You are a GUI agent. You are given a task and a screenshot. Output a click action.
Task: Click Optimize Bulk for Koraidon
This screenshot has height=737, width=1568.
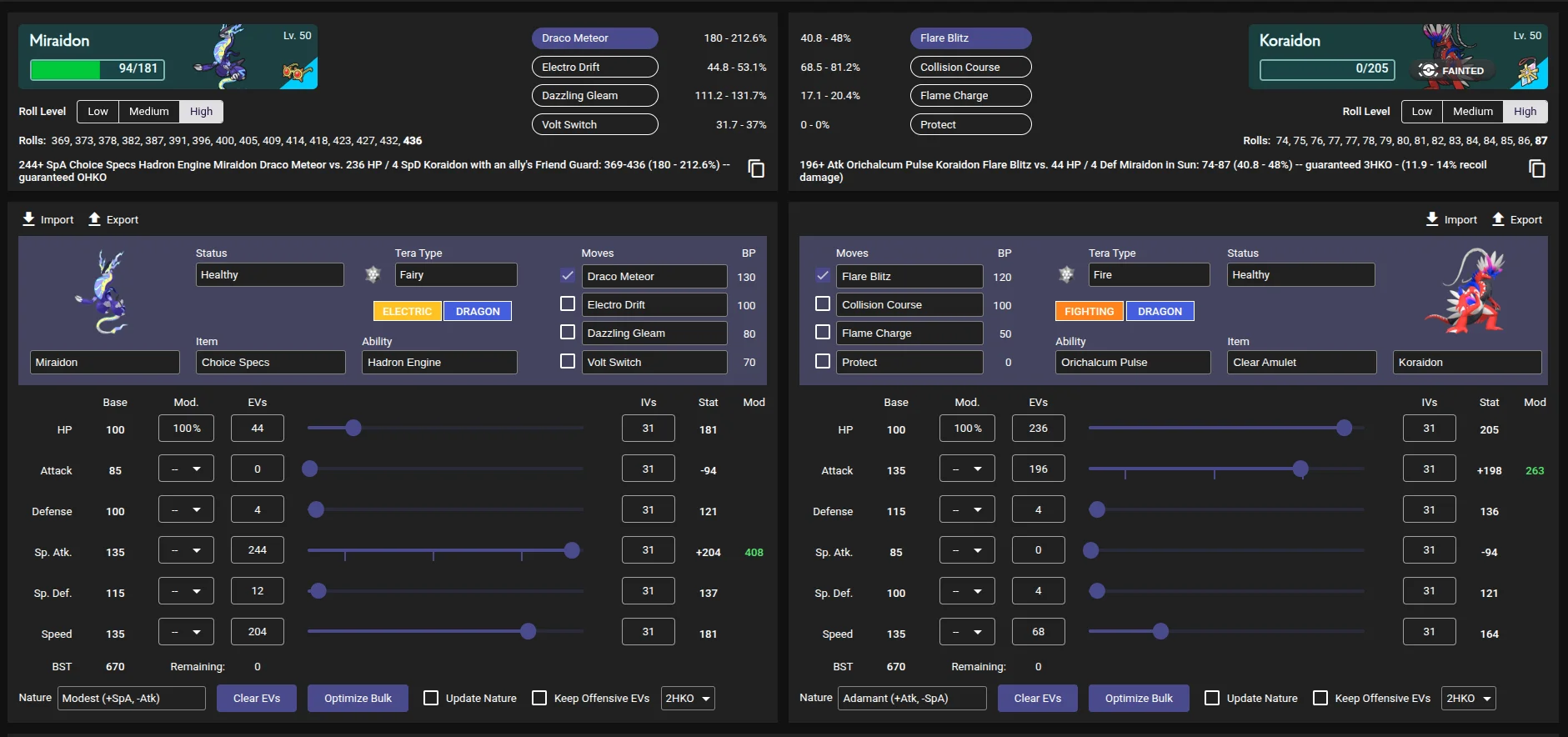click(1139, 698)
